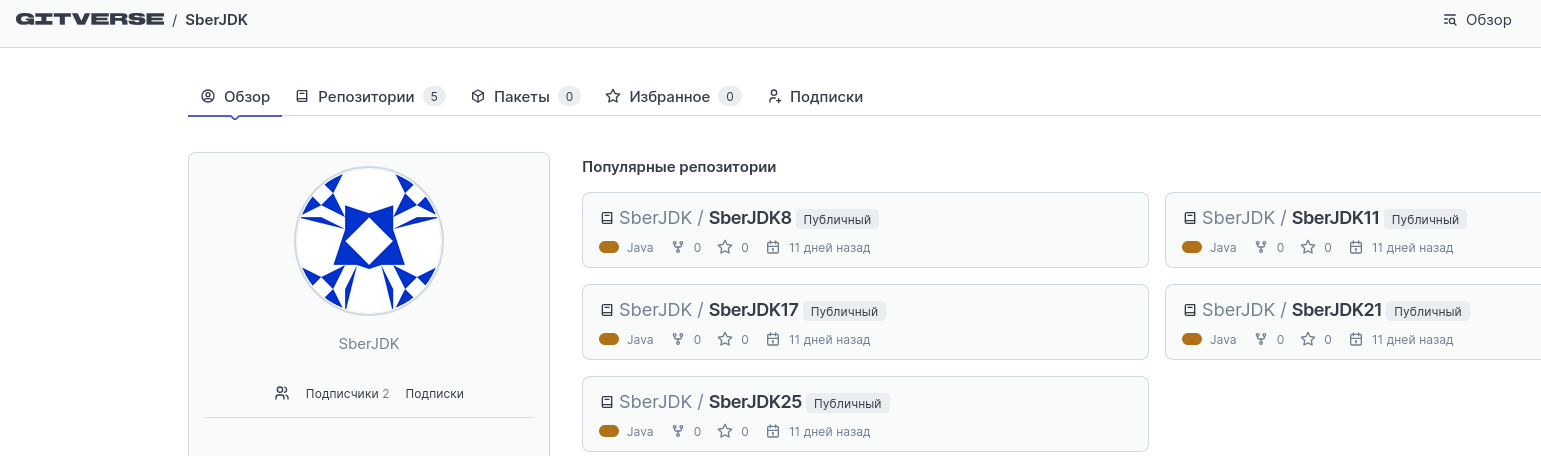Click the star icon in SberJDK8 card
This screenshot has width=1541, height=456.
pos(725,247)
